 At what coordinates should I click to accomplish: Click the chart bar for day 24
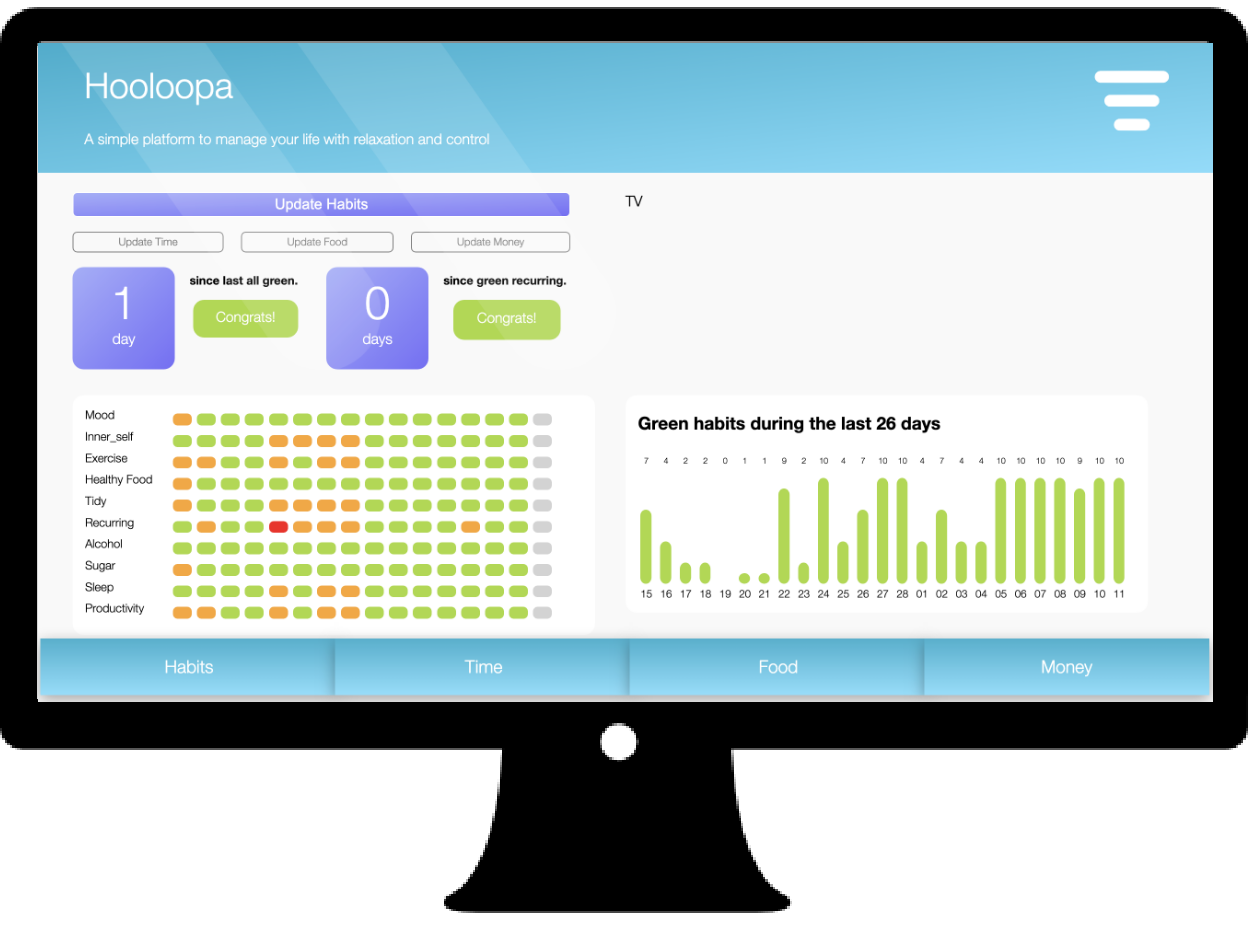point(824,531)
